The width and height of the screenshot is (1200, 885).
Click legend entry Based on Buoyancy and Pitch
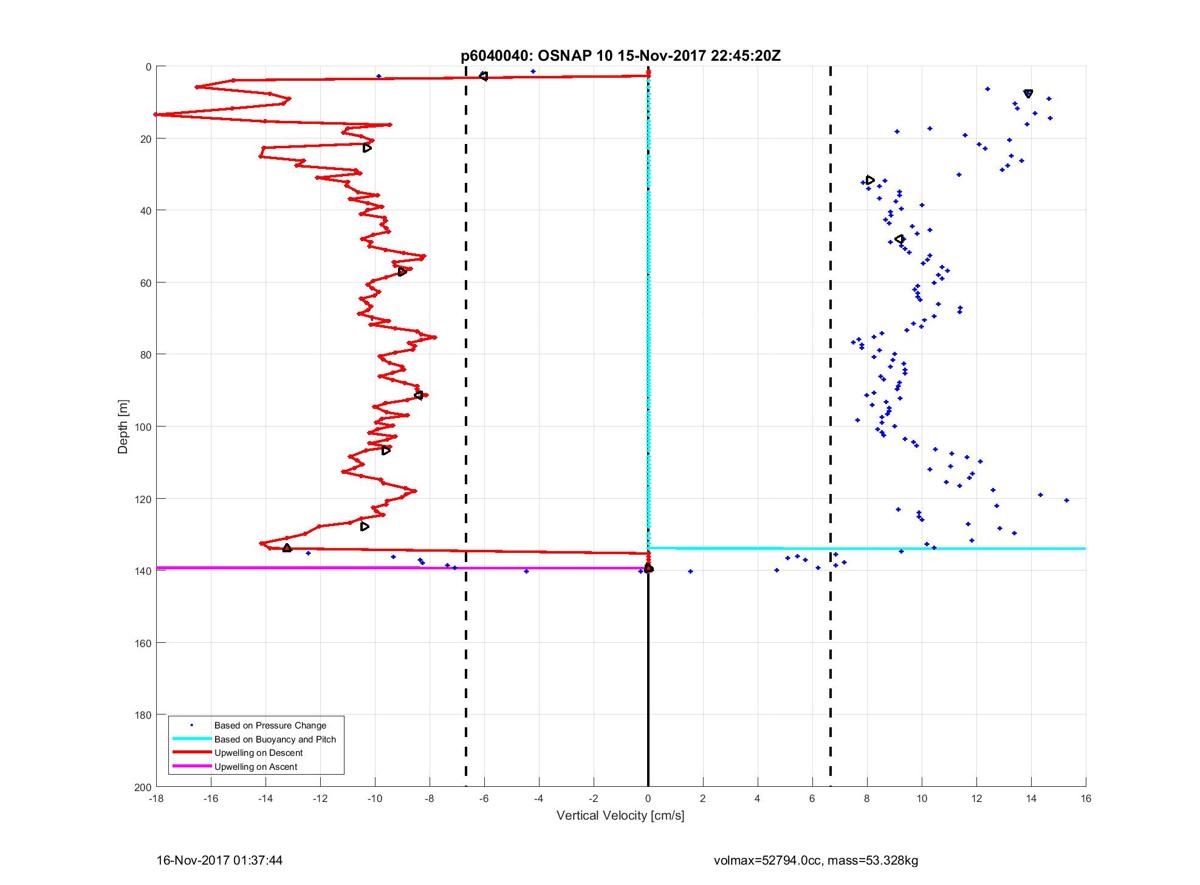click(x=275, y=739)
